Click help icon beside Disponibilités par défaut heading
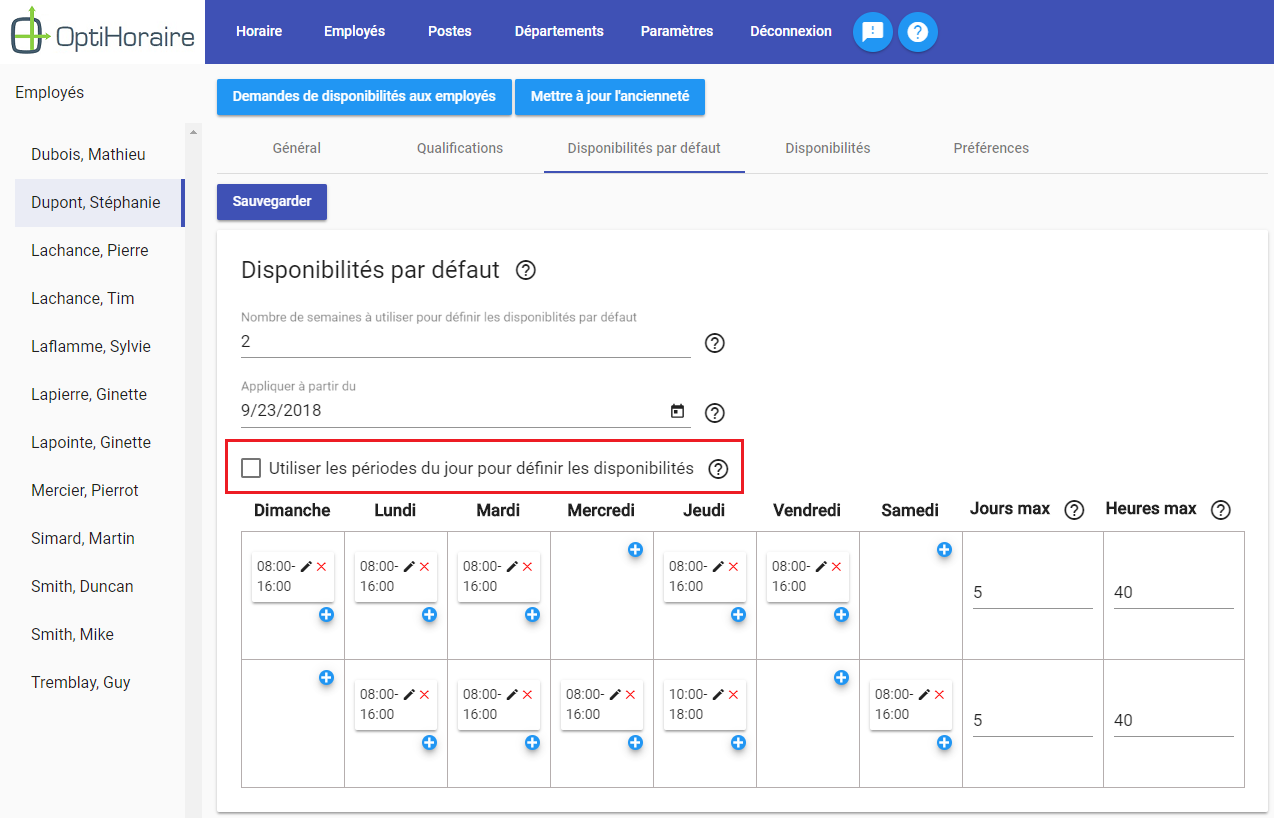The height and width of the screenshot is (818, 1274). coord(526,270)
